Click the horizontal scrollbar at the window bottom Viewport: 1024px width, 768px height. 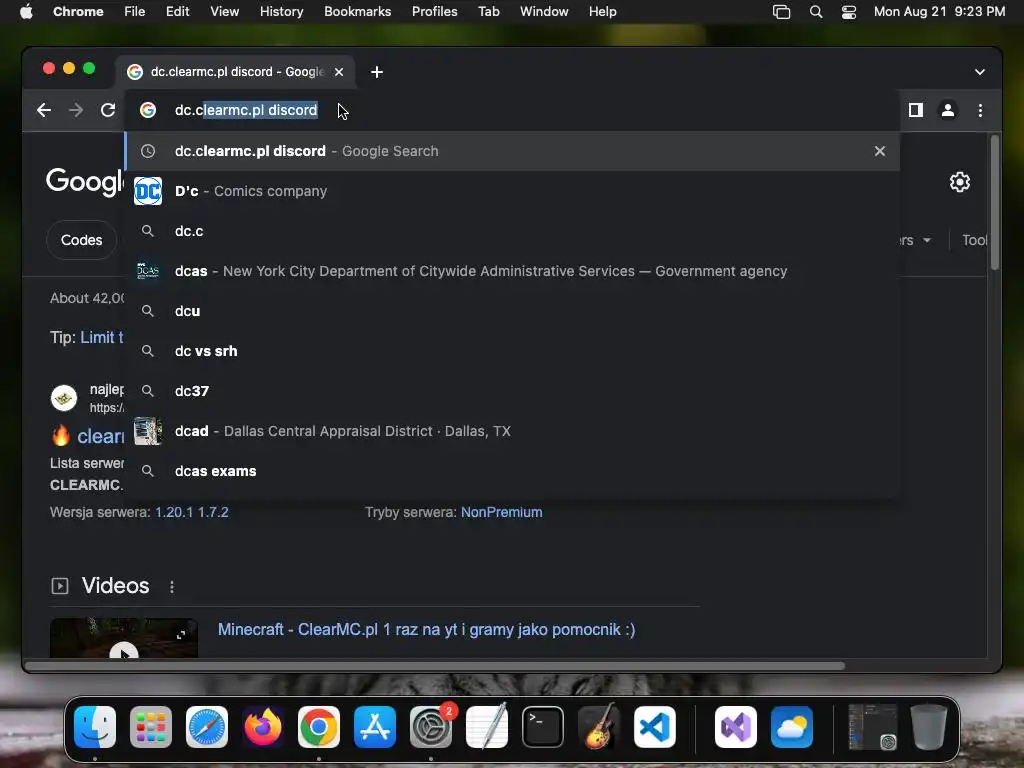tap(435, 666)
